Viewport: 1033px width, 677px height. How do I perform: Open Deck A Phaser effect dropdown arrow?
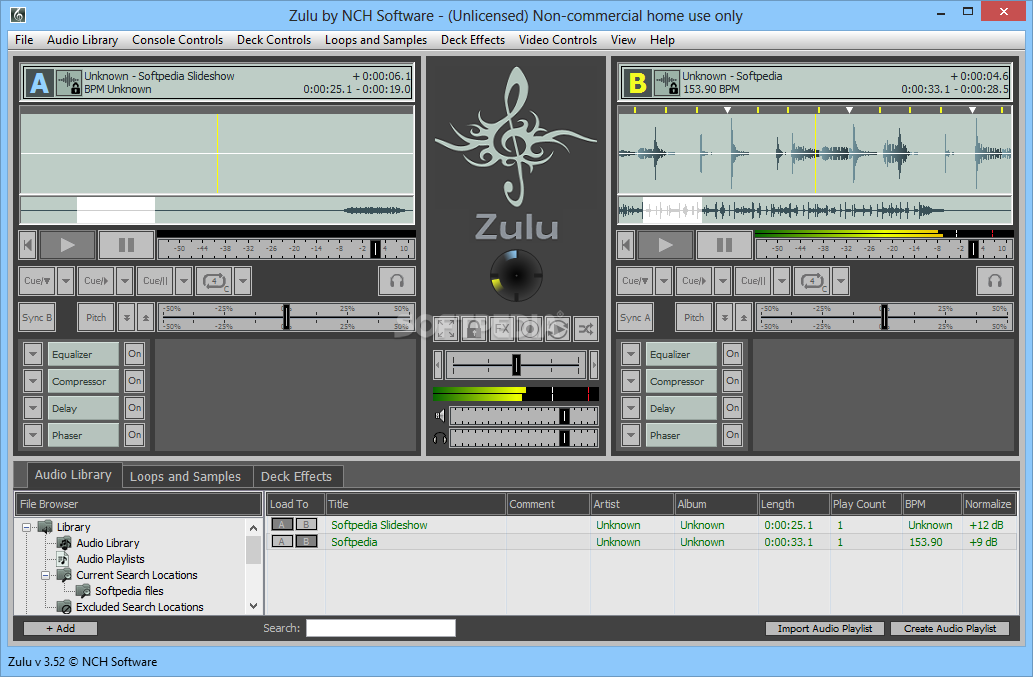click(33, 435)
